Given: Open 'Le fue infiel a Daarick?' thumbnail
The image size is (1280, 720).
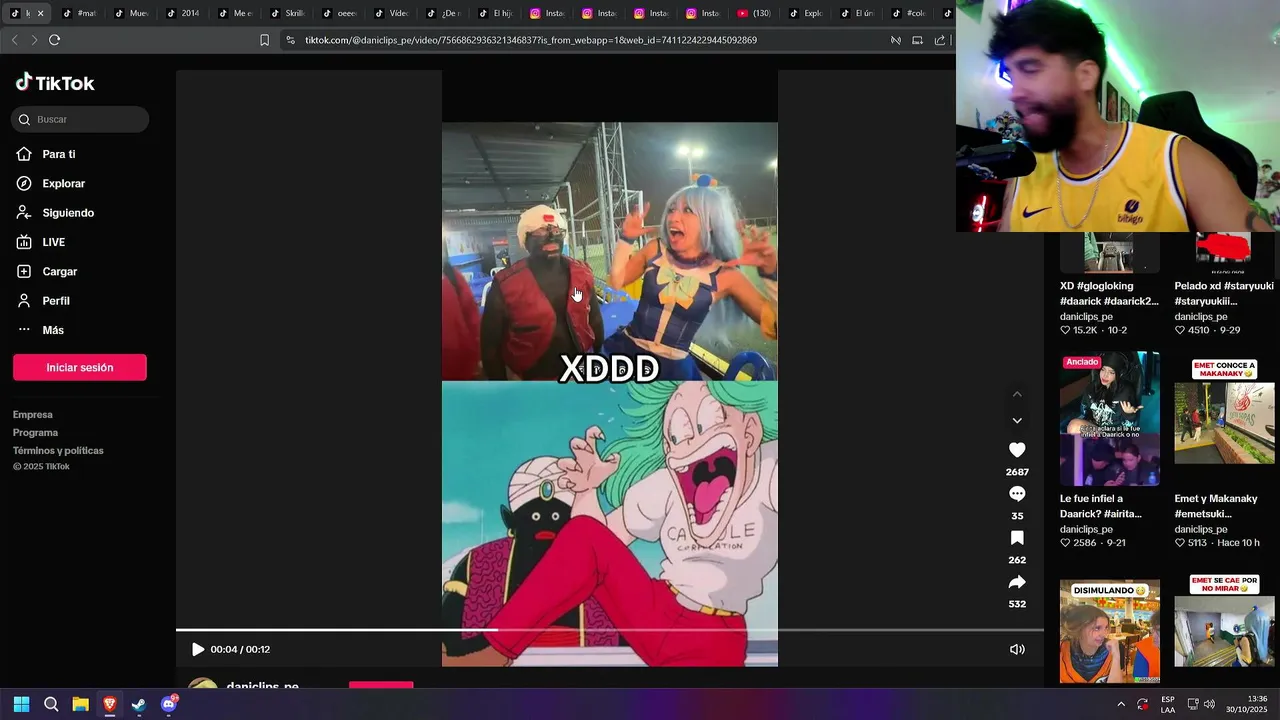Looking at the screenshot, I should coord(1110,418).
